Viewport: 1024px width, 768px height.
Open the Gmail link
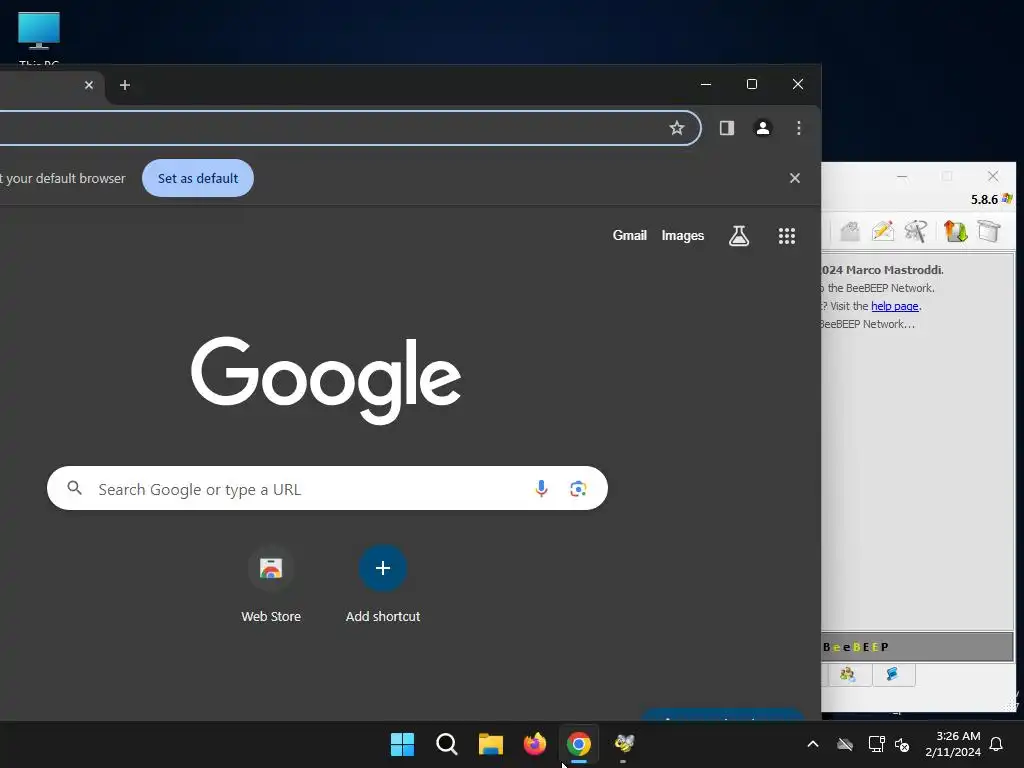[x=630, y=236]
